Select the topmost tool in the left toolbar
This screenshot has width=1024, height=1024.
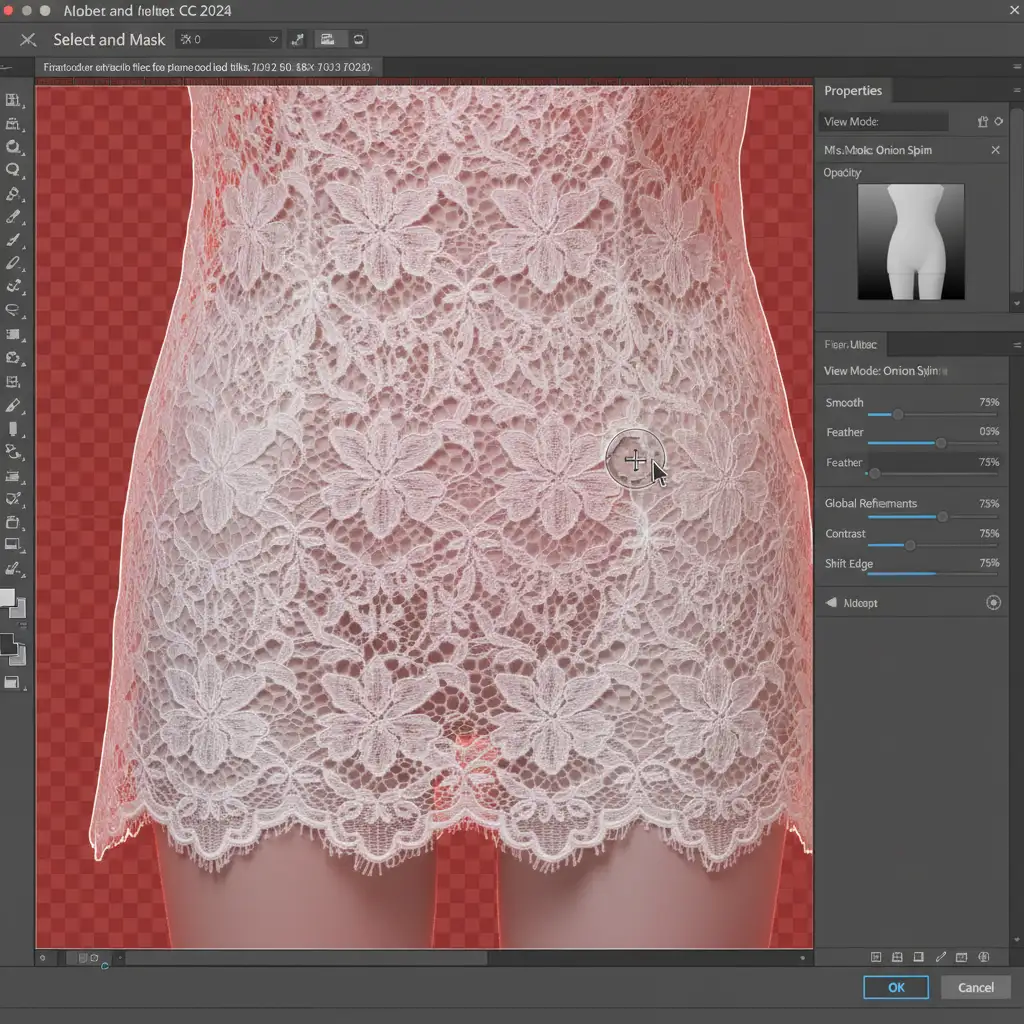pyautogui.click(x=13, y=101)
